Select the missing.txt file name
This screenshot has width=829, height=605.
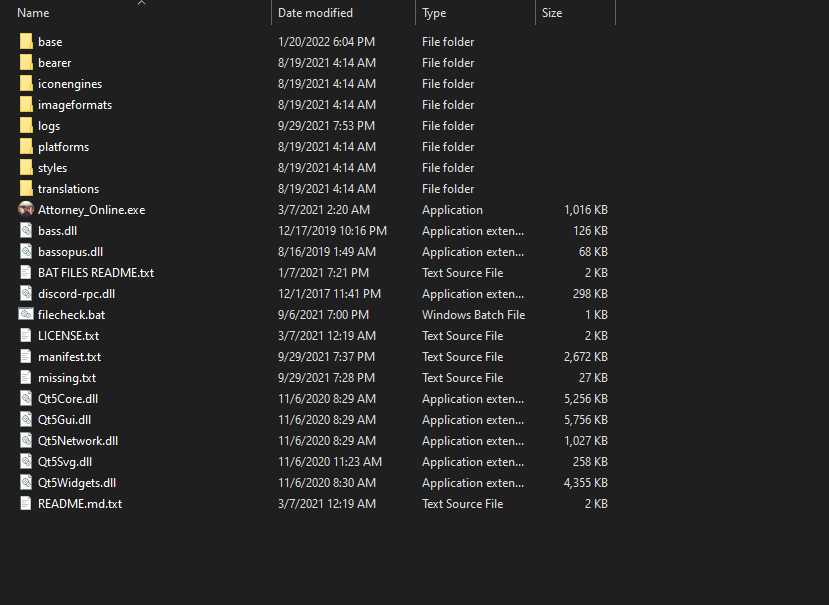coord(67,378)
